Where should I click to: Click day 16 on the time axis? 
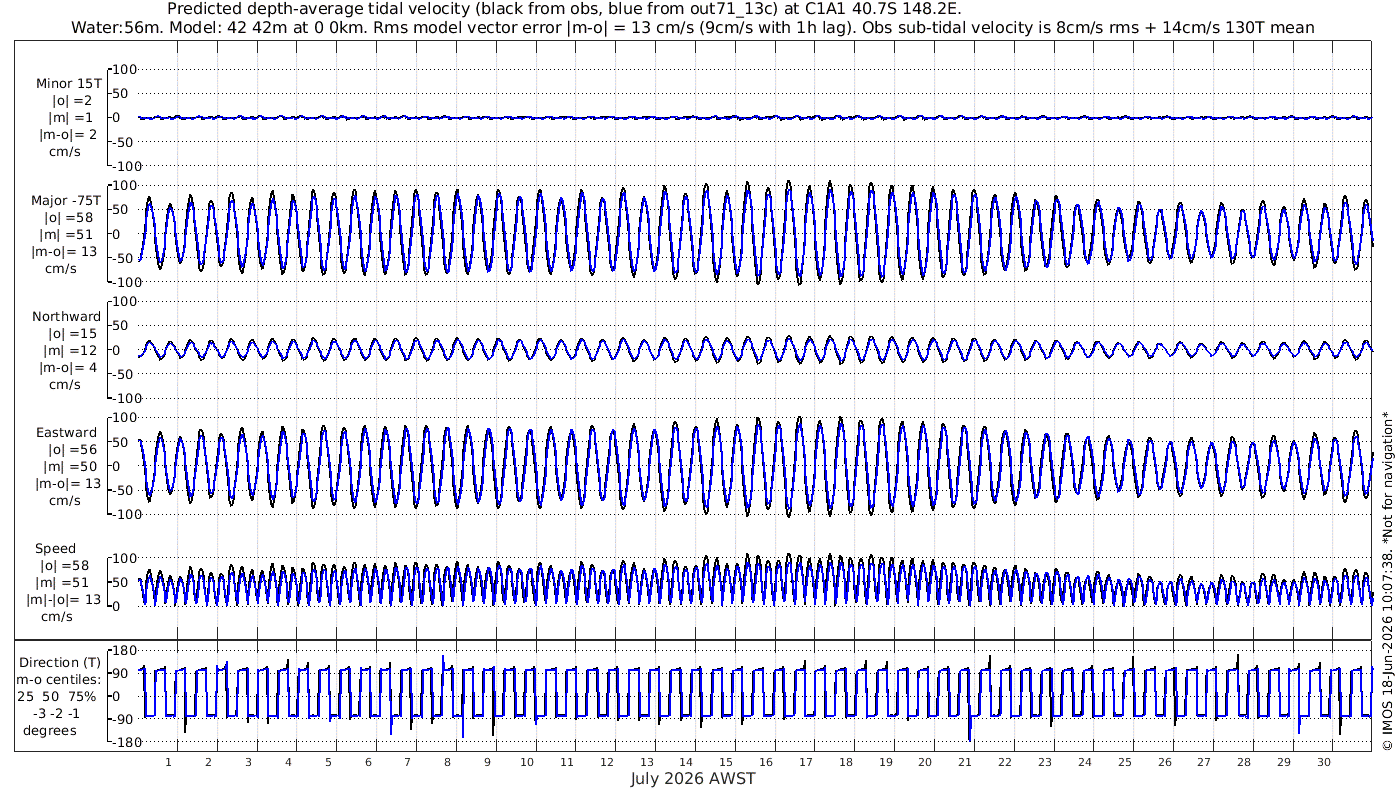coord(766,762)
